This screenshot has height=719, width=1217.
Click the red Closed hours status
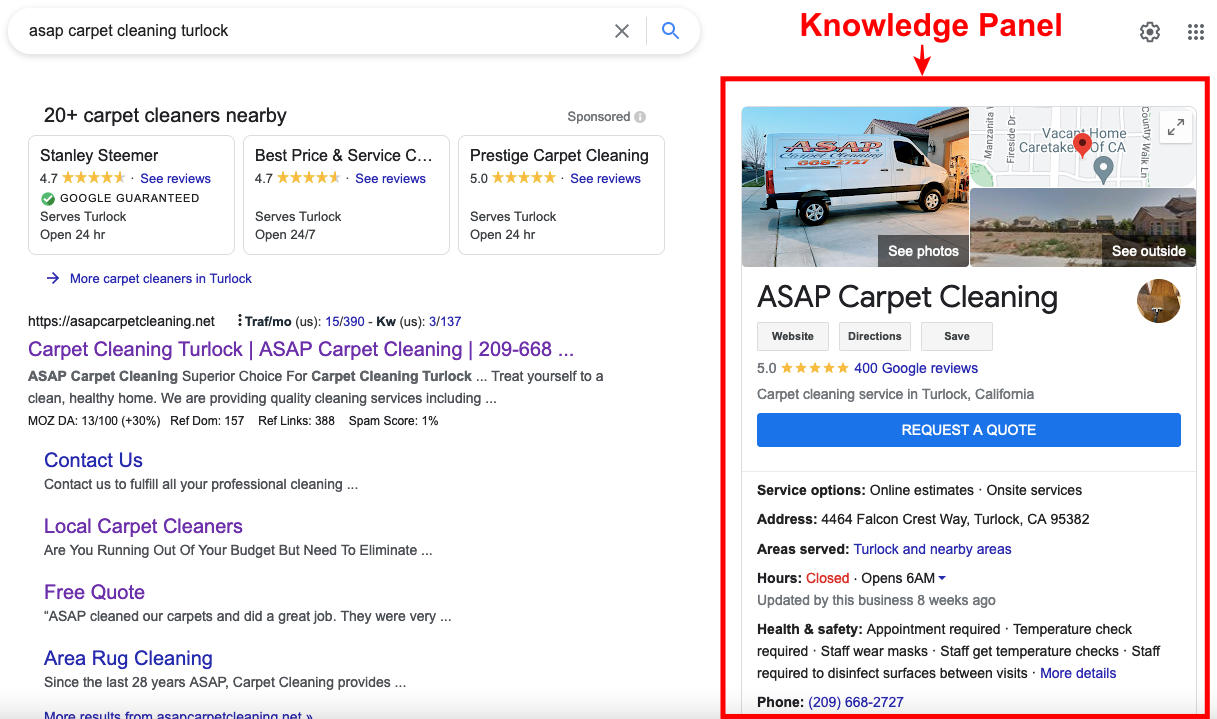pos(827,578)
